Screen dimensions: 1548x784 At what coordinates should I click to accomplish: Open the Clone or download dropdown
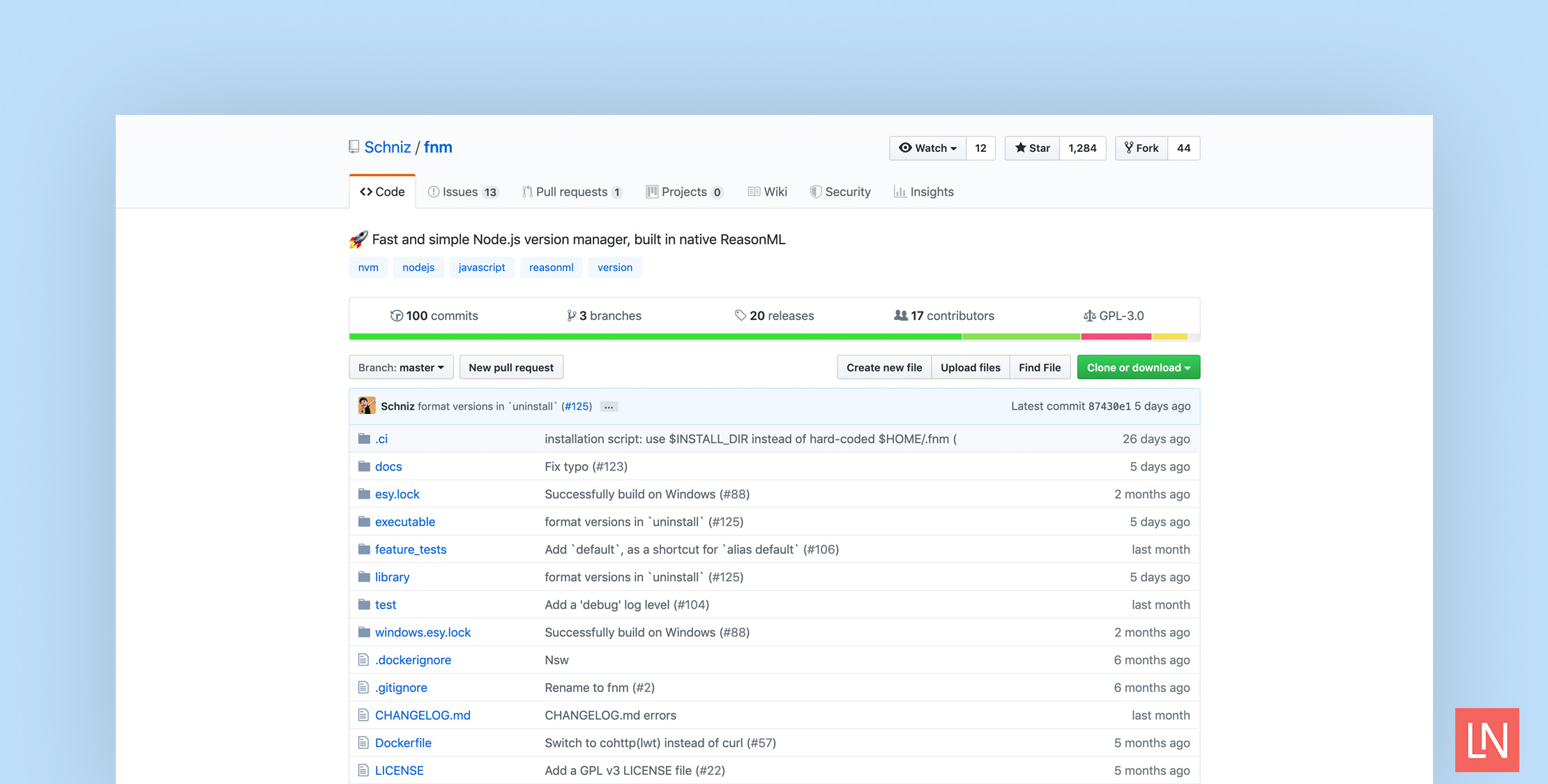point(1138,367)
